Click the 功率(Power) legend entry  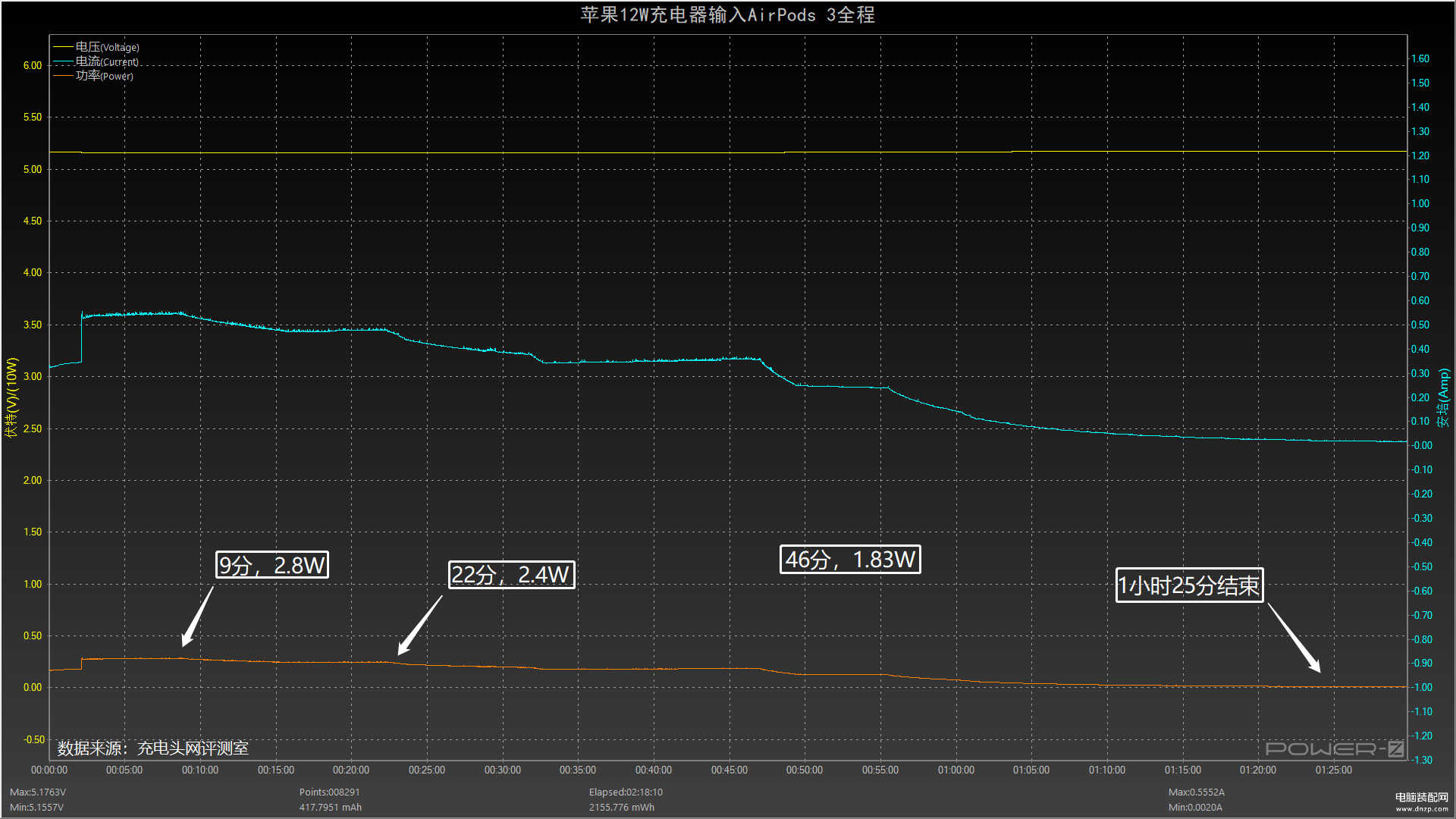click(x=93, y=76)
